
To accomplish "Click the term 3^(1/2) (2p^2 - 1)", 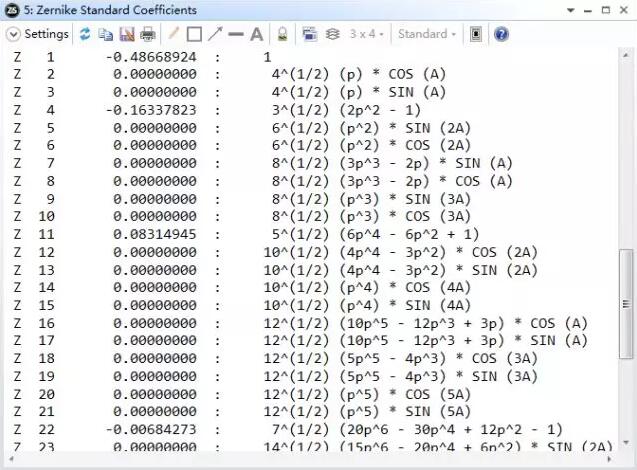I will 347,110.
